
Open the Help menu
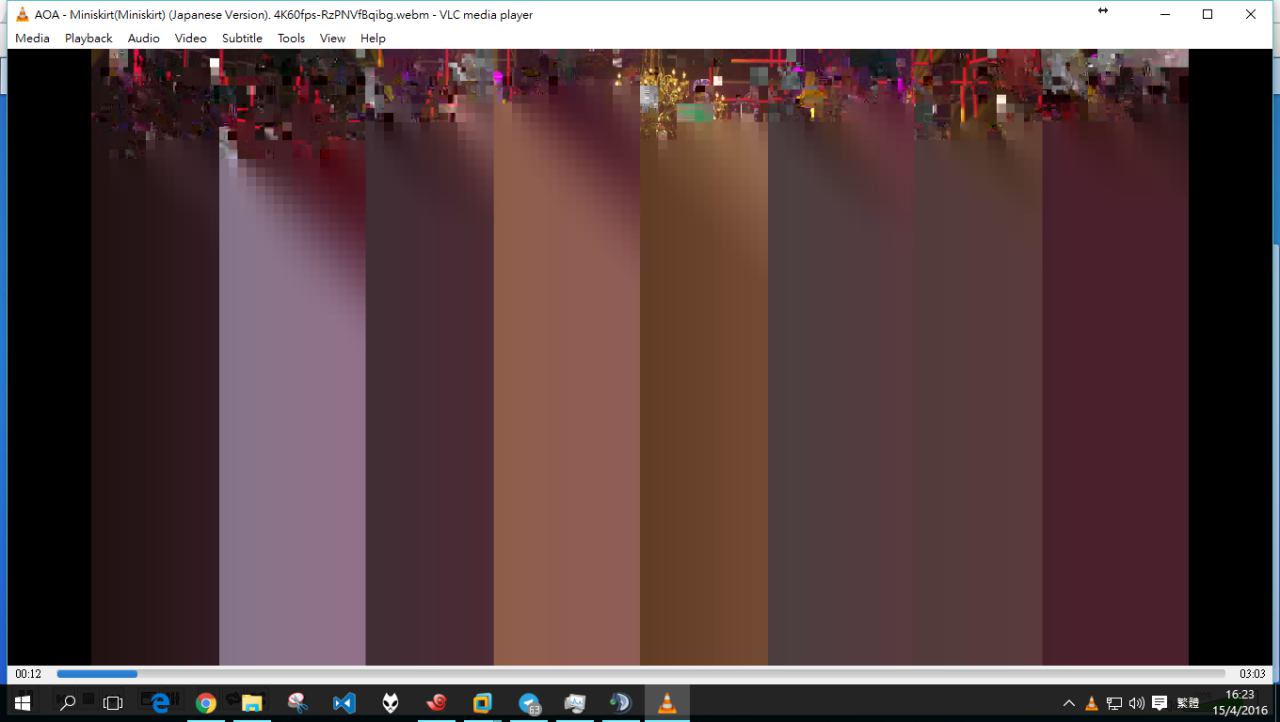pyautogui.click(x=373, y=38)
